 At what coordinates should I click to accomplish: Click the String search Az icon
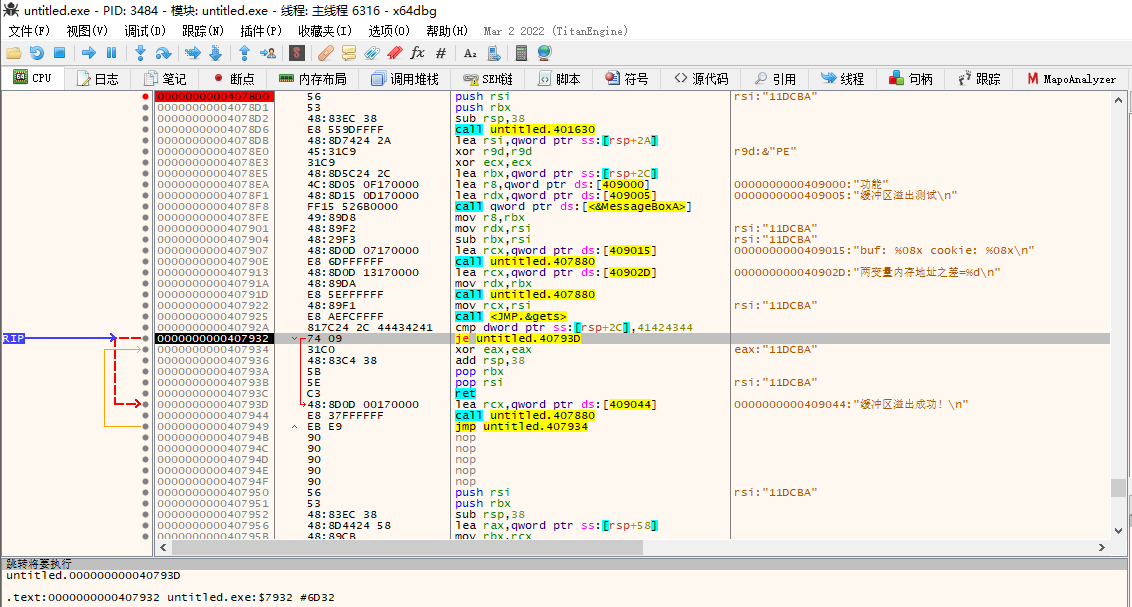click(470, 53)
